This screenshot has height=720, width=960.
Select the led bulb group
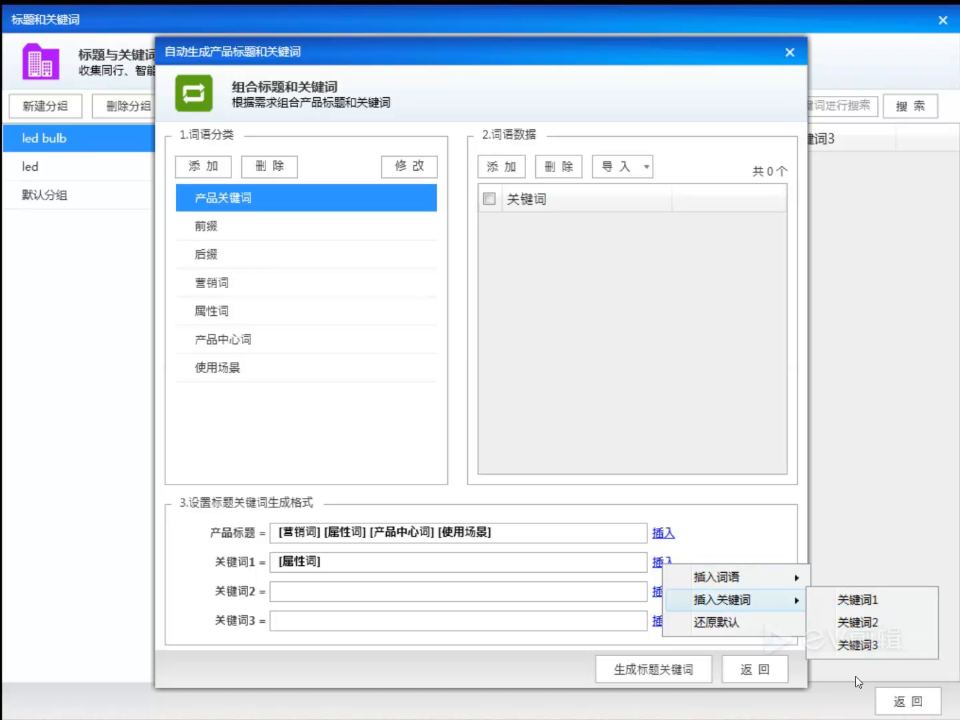click(79, 138)
